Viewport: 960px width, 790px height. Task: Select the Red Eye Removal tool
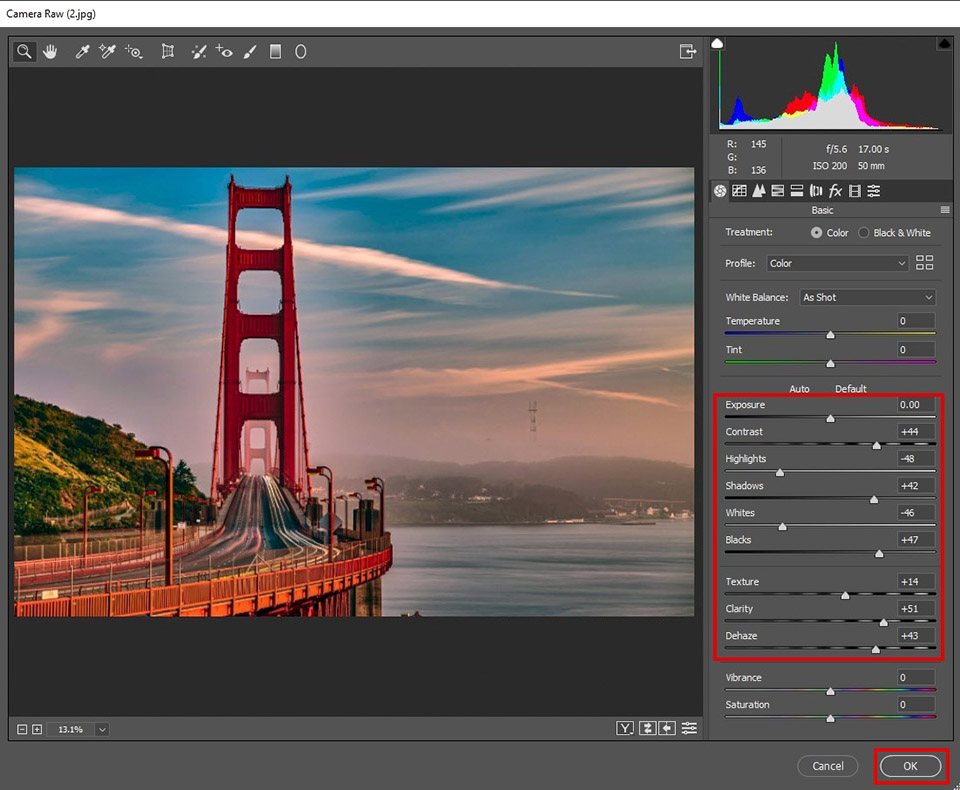coord(224,51)
